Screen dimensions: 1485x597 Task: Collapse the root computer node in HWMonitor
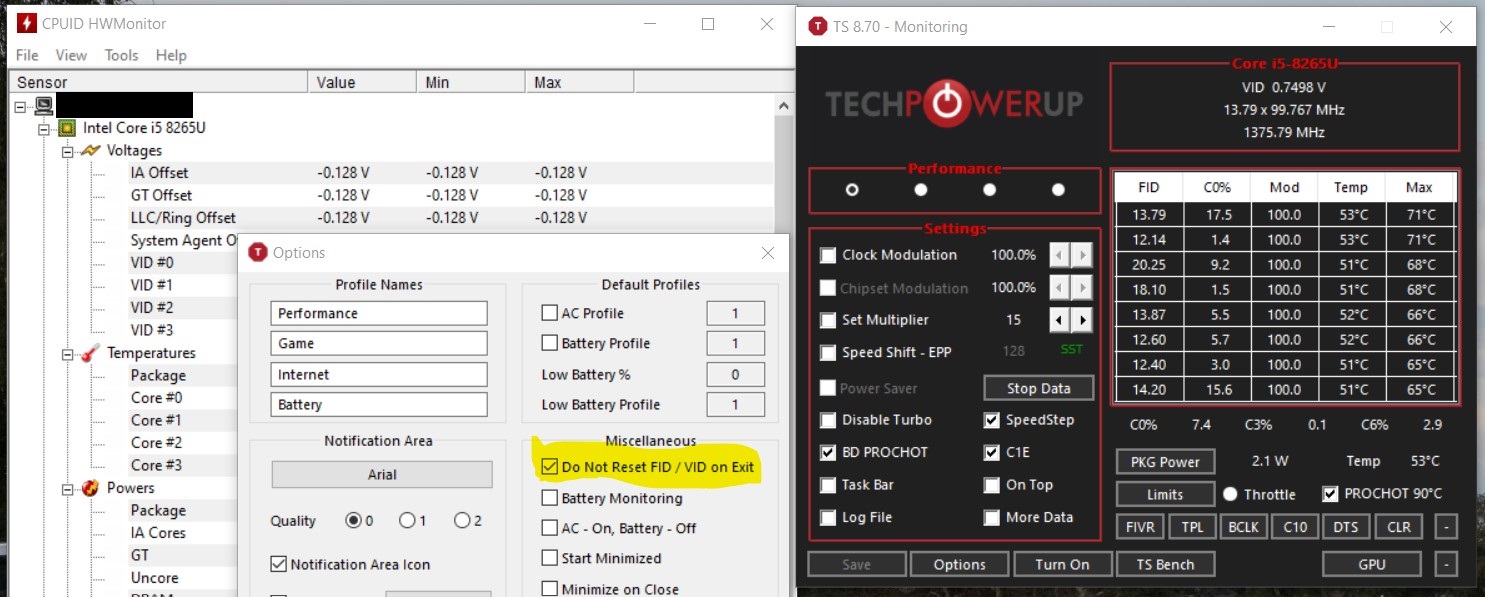coord(20,106)
